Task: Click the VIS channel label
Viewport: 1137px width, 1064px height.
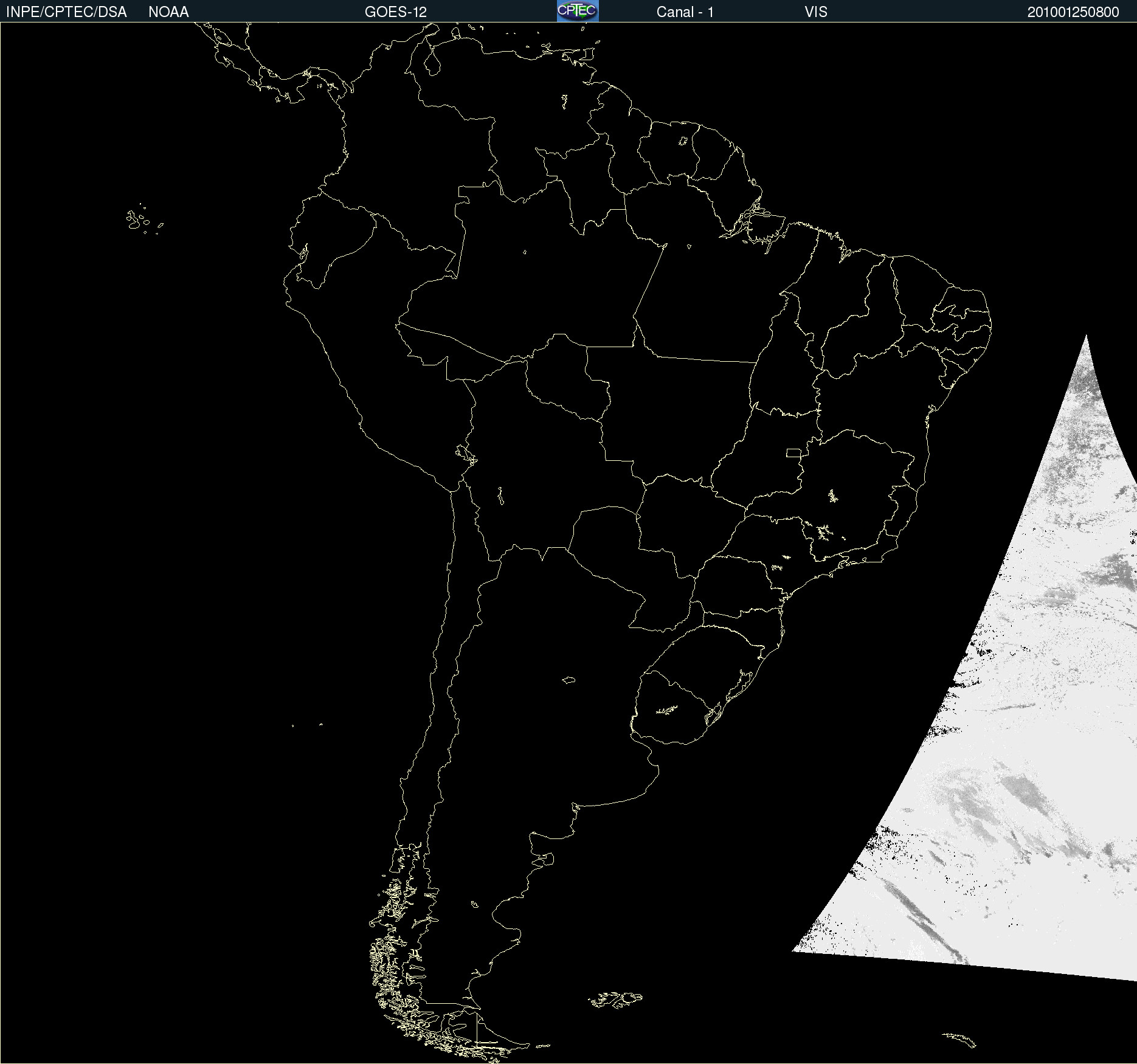Action: click(816, 12)
